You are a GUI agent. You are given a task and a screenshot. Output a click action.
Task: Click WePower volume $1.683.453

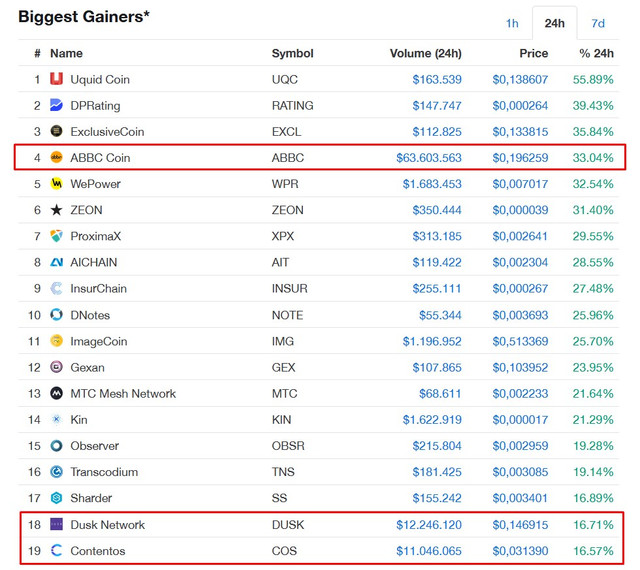pyautogui.click(x=432, y=184)
